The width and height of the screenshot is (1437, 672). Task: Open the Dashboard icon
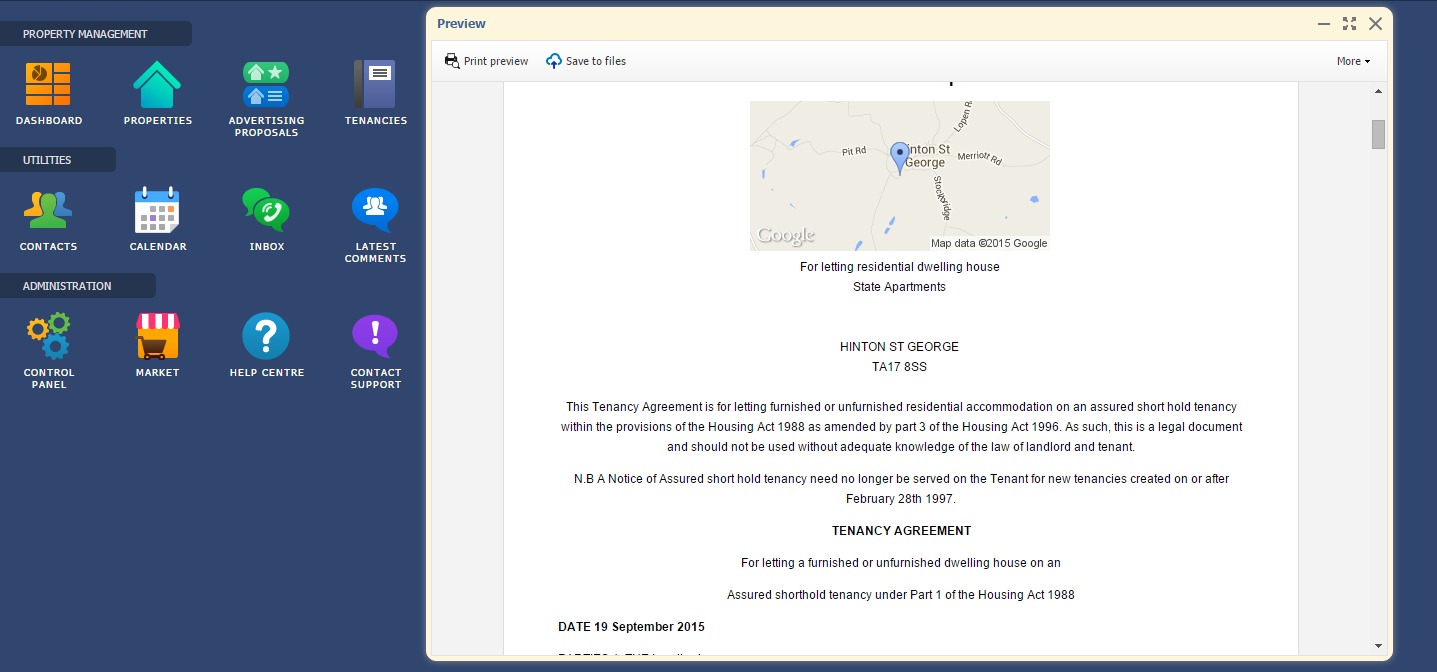tap(48, 85)
